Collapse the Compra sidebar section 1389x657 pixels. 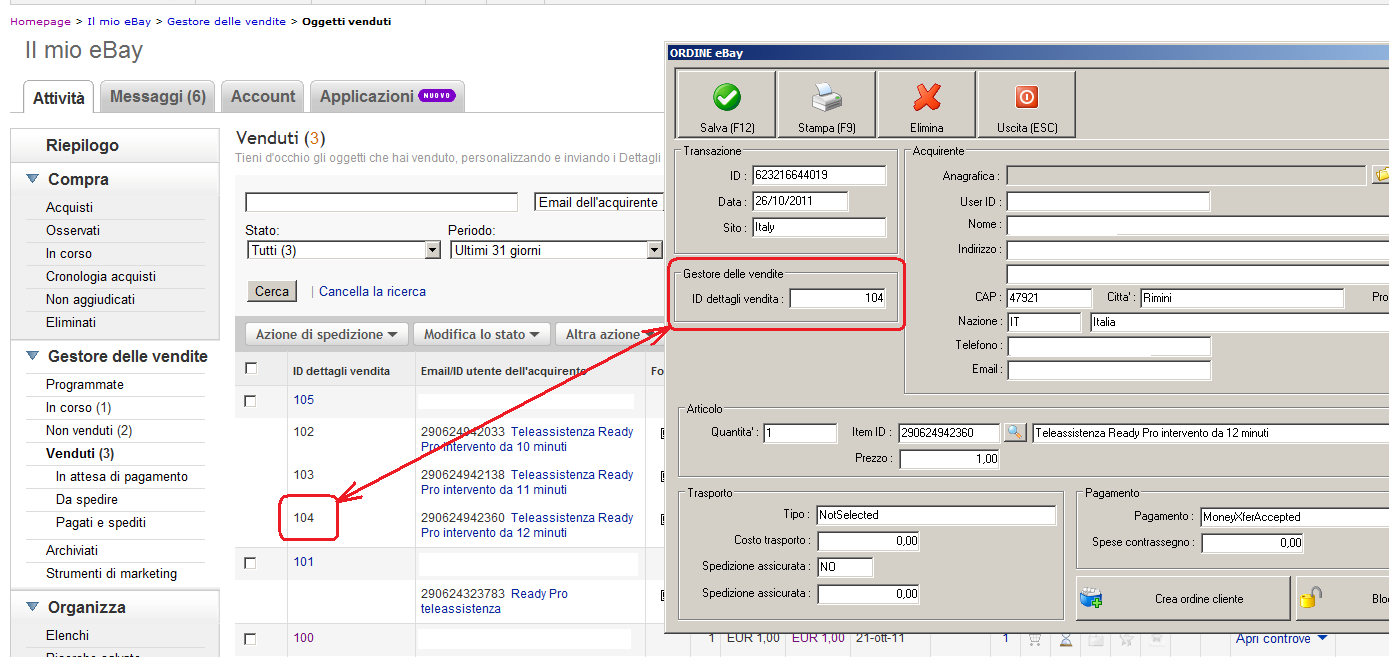[x=32, y=179]
